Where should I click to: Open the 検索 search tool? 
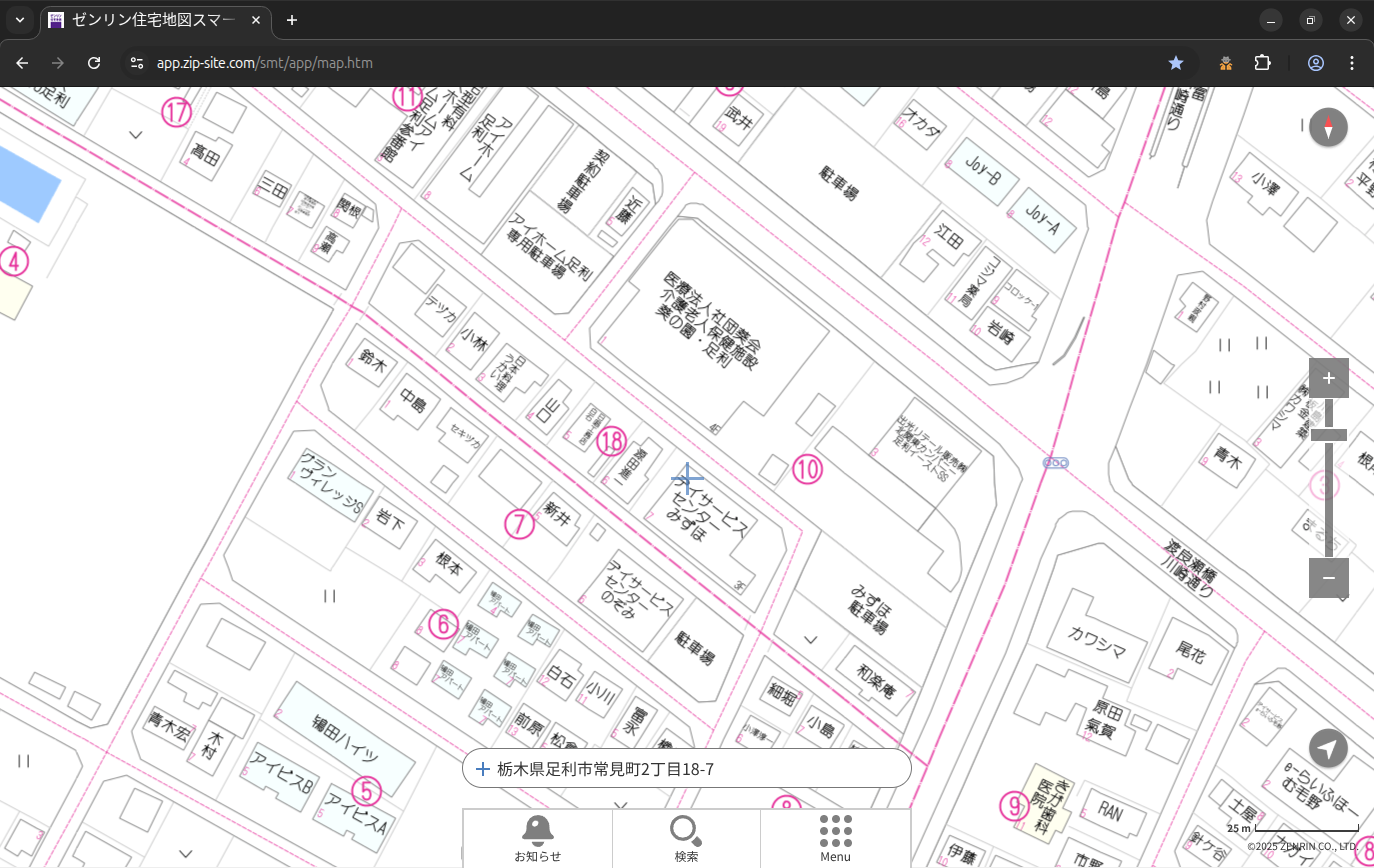point(686,838)
